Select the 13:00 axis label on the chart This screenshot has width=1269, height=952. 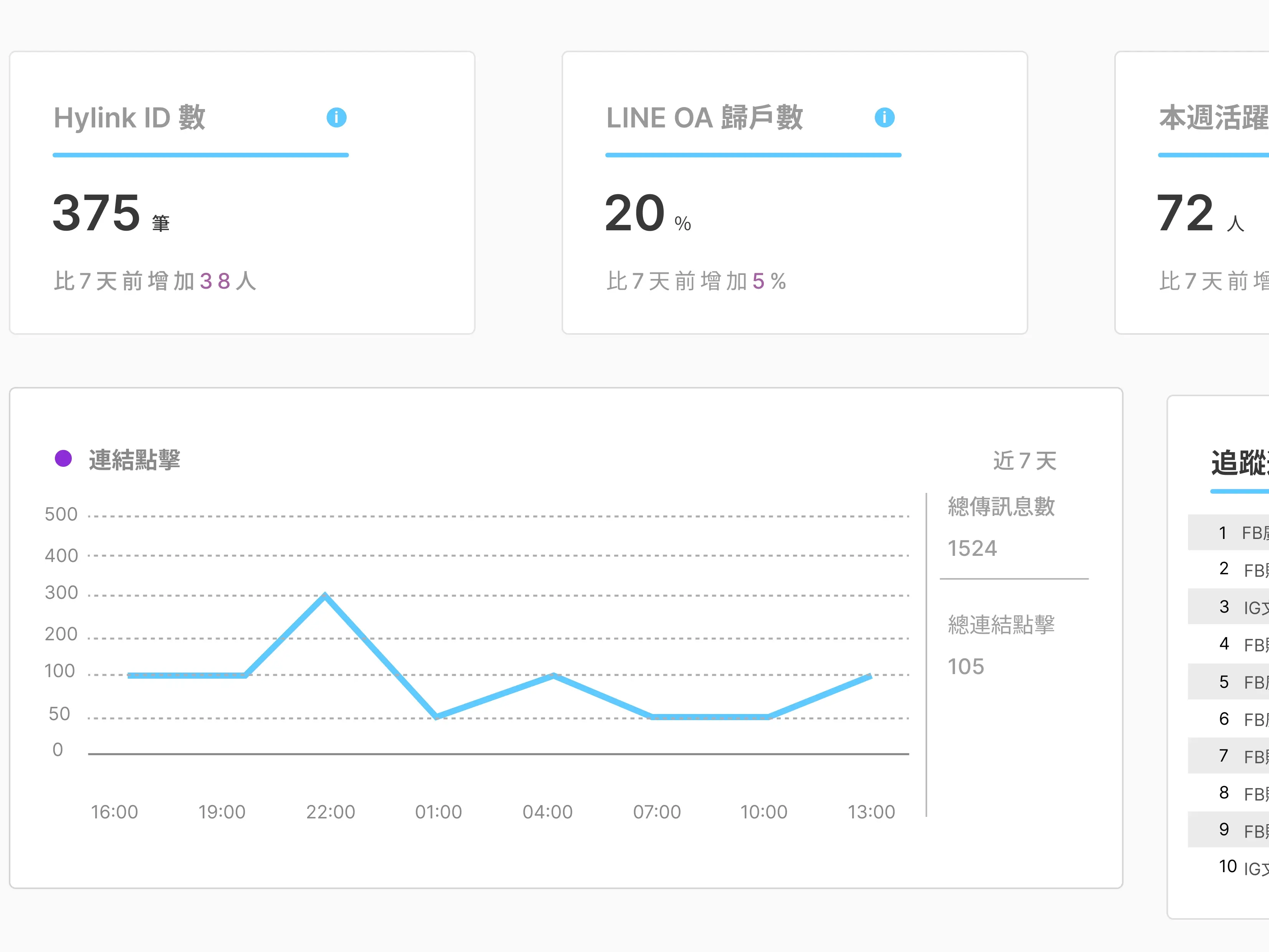tap(872, 812)
